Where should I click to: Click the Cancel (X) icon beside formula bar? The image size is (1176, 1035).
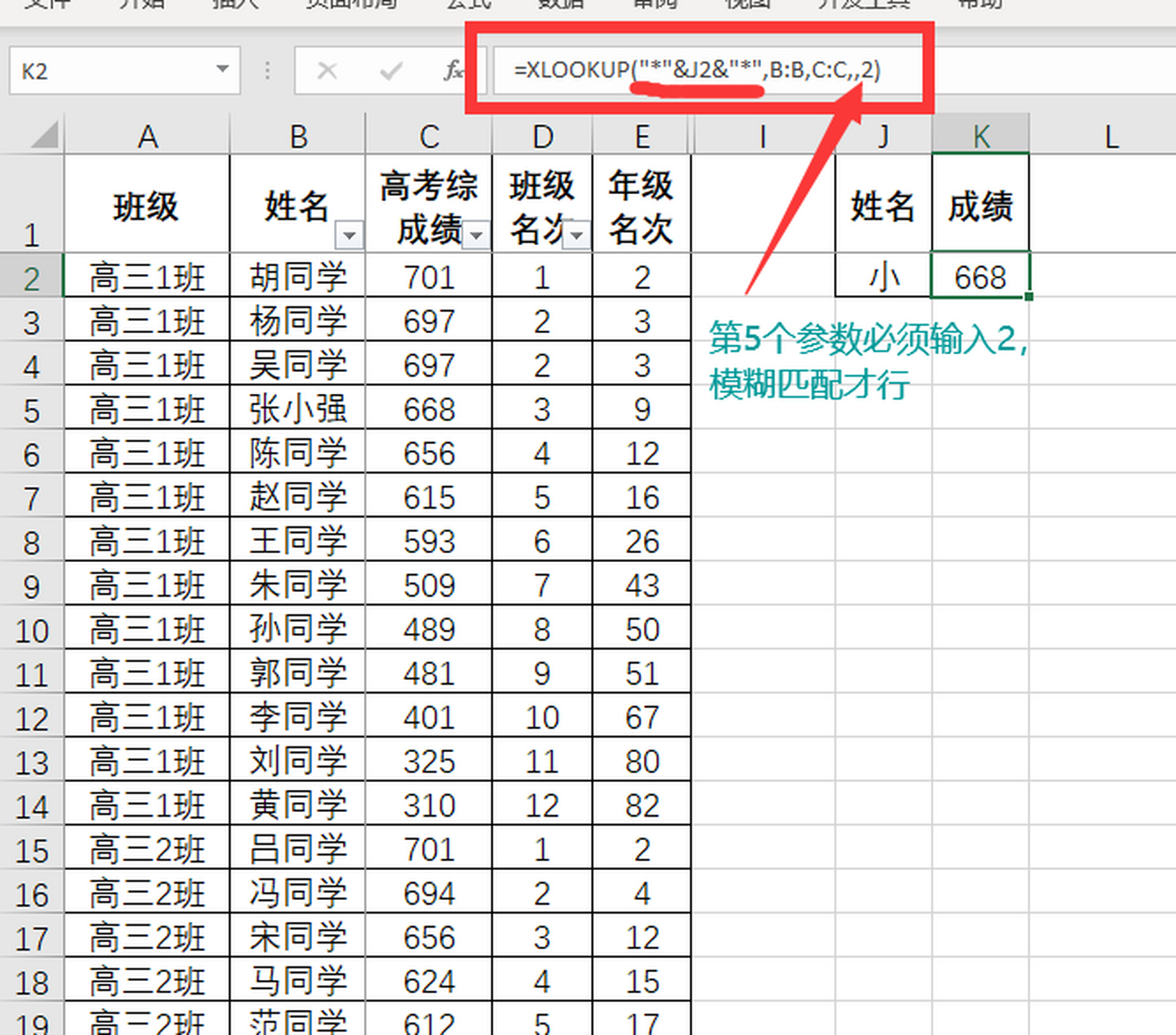click(328, 71)
